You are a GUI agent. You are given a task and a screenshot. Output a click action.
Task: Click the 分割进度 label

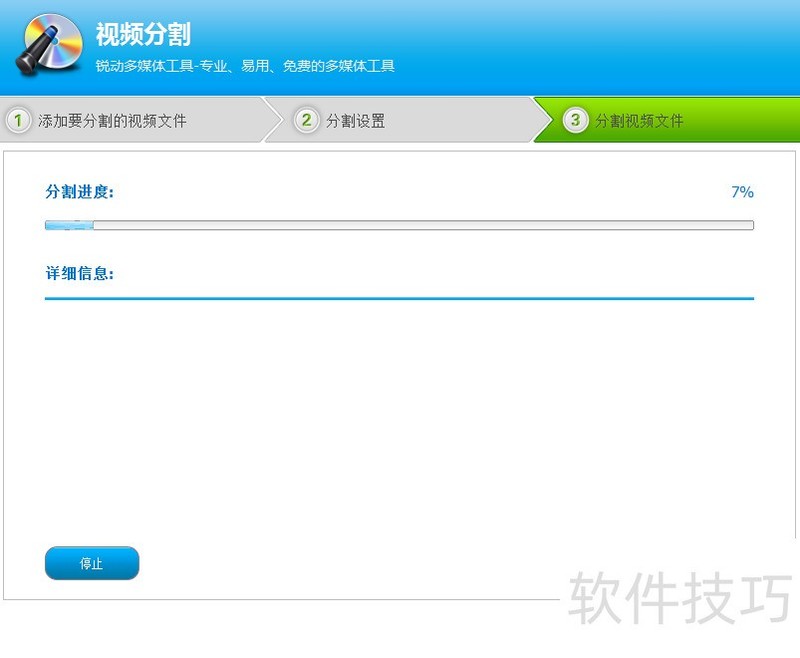click(x=80, y=192)
